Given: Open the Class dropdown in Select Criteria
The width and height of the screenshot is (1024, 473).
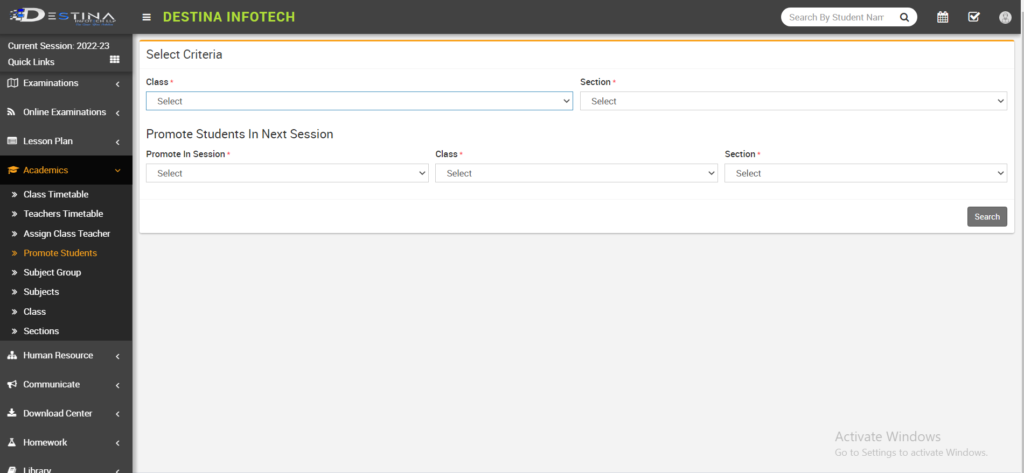Looking at the screenshot, I should (359, 101).
